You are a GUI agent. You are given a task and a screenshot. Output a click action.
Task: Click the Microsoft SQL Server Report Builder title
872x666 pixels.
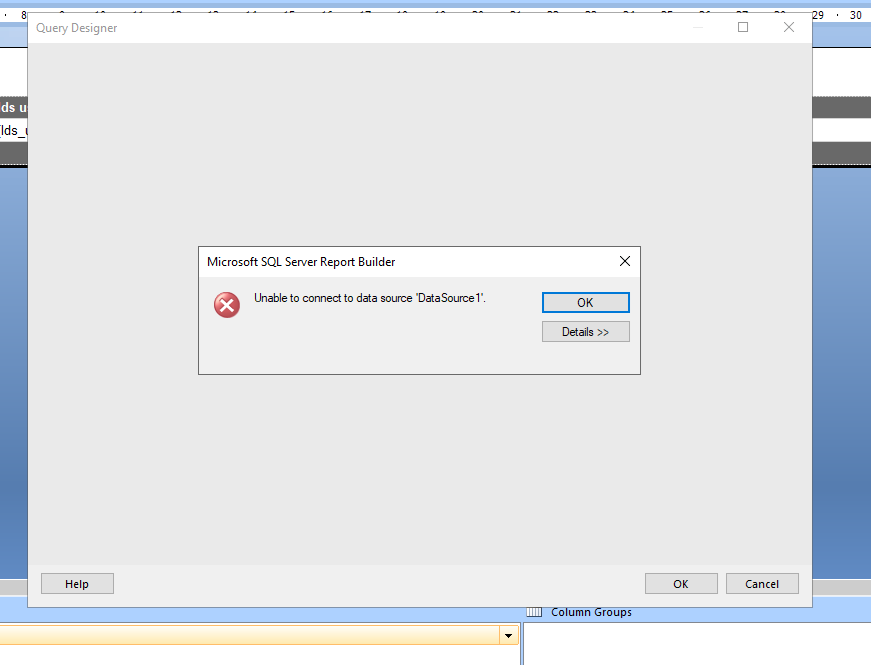(301, 262)
